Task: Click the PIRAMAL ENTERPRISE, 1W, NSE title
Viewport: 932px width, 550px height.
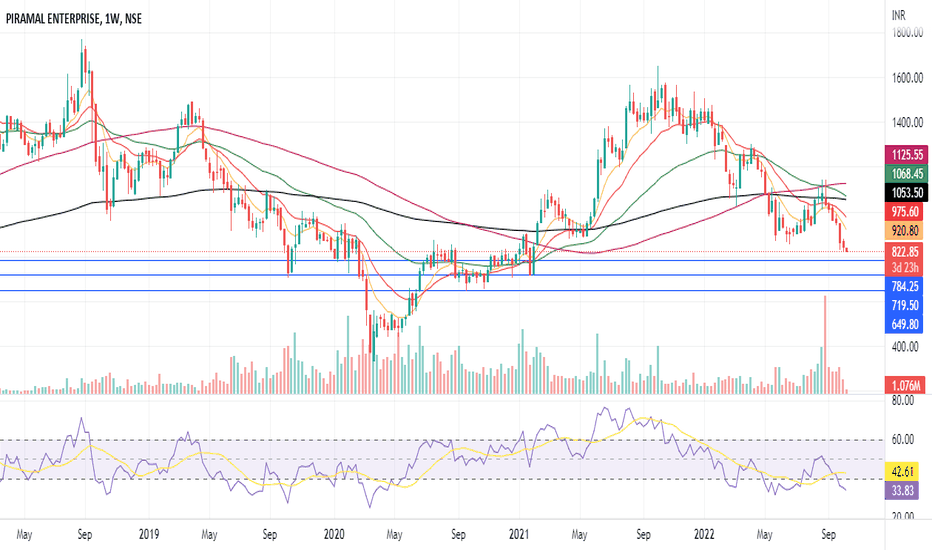Action: click(74, 19)
